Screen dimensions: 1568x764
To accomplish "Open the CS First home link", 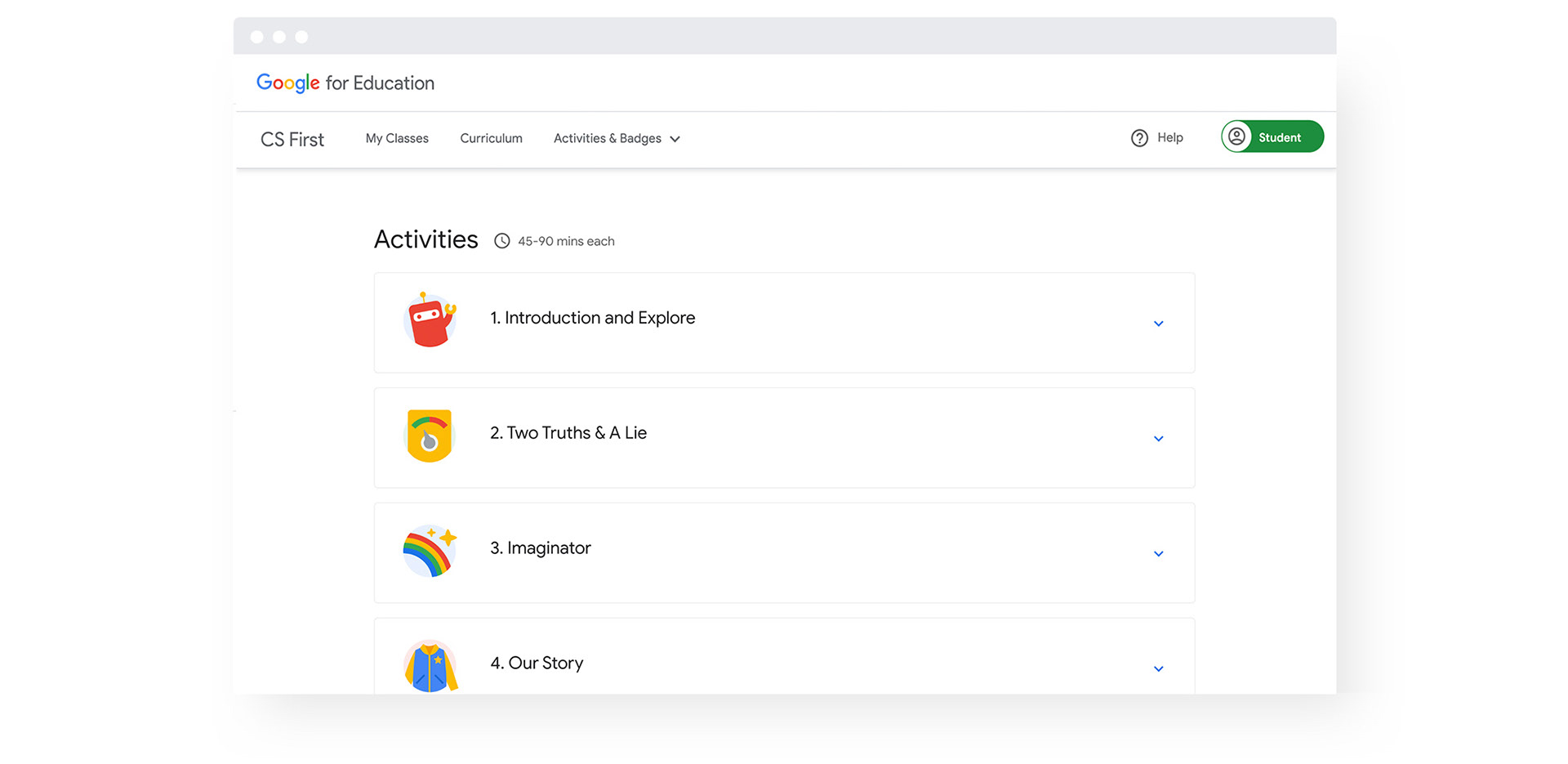I will coord(292,140).
